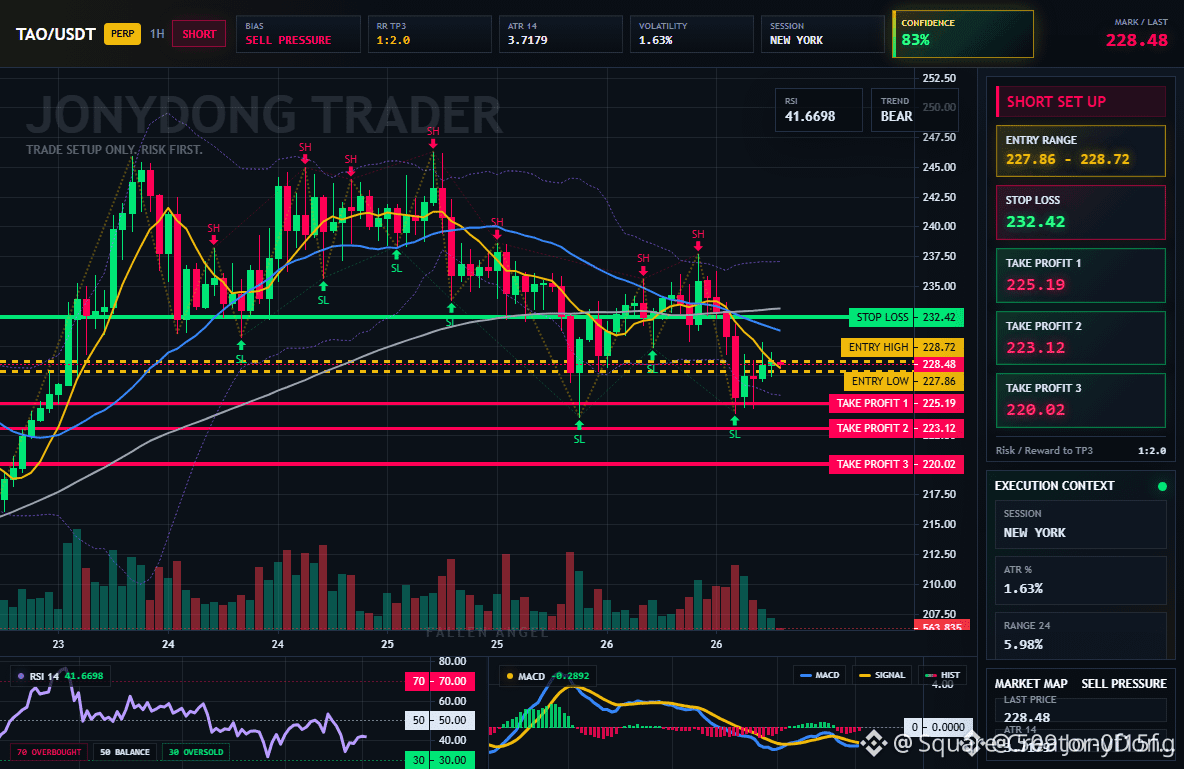1184x769 pixels.
Task: Click the 240.00 price axis label
Action: 939,226
